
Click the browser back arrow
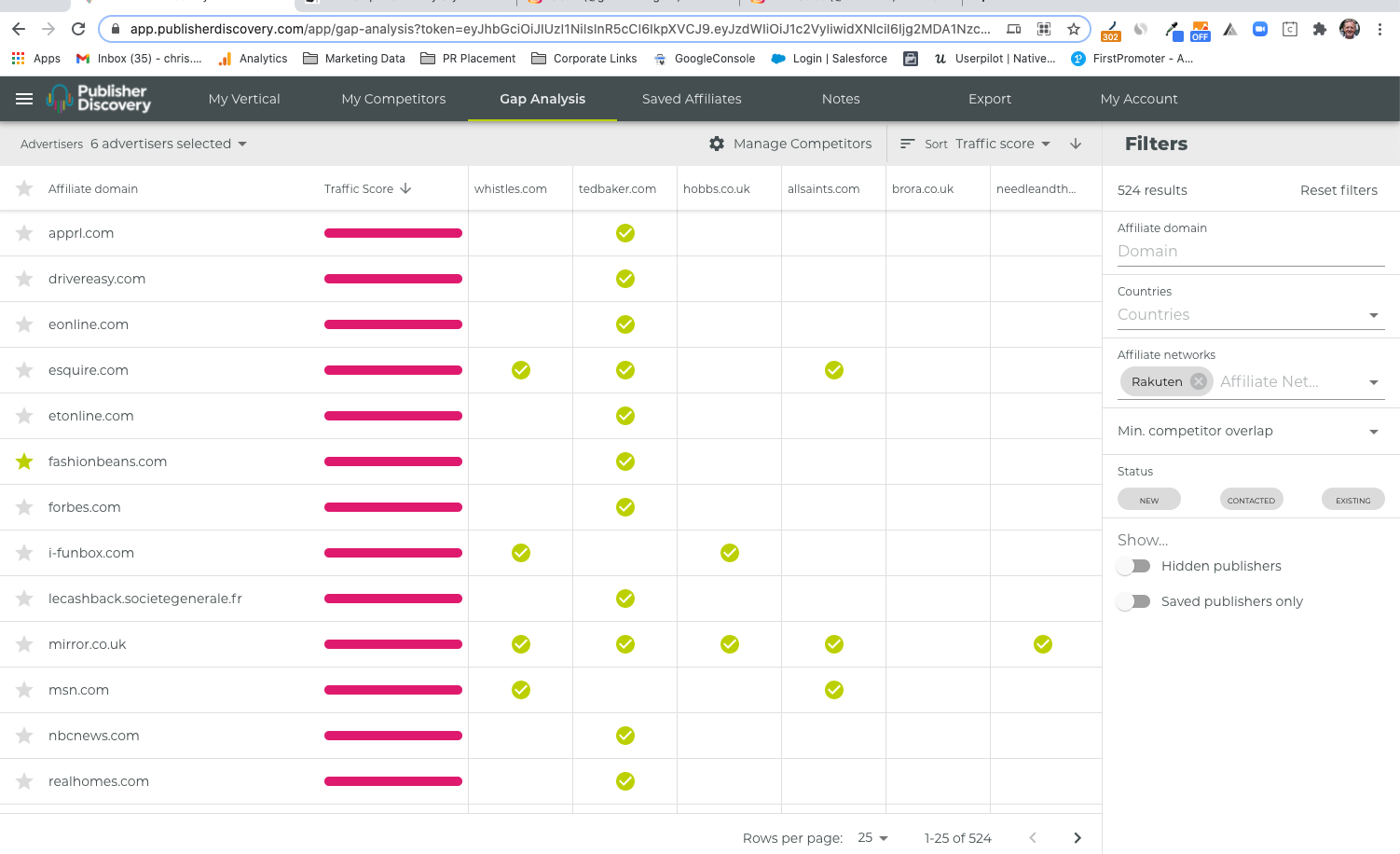19,29
